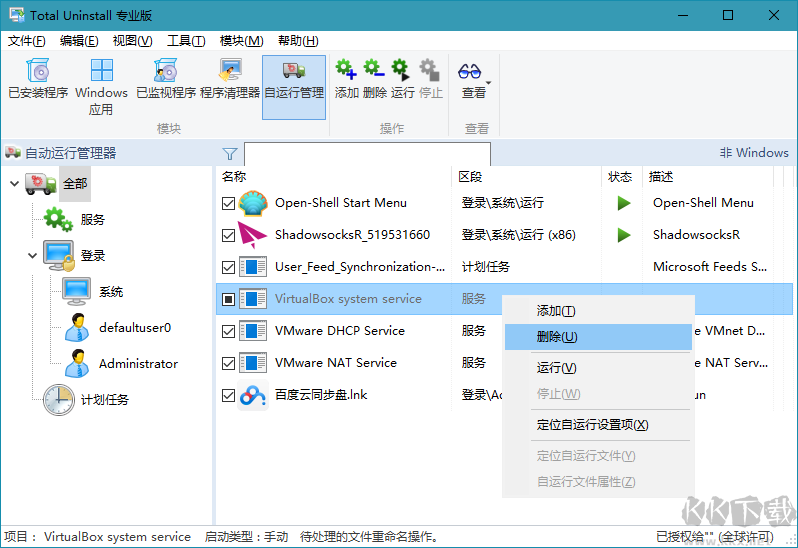
Task: Sort by the 名称 column header
Action: click(333, 177)
